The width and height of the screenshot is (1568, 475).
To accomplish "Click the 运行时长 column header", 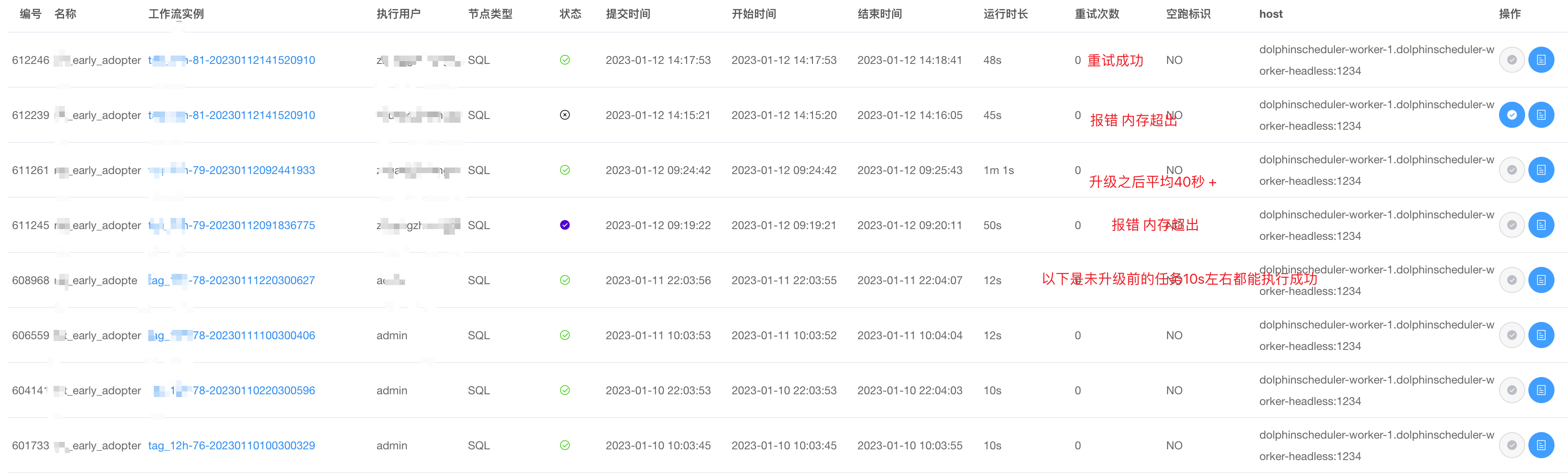I will pos(1005,14).
